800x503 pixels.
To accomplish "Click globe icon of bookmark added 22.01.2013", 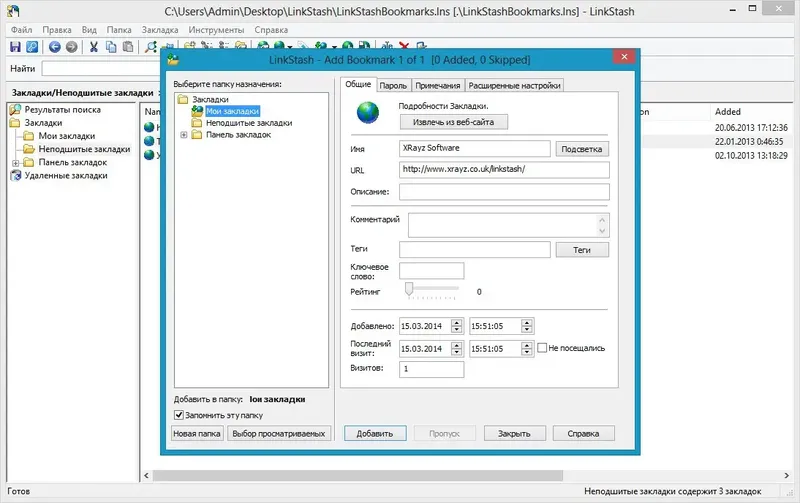I will click(x=149, y=141).
